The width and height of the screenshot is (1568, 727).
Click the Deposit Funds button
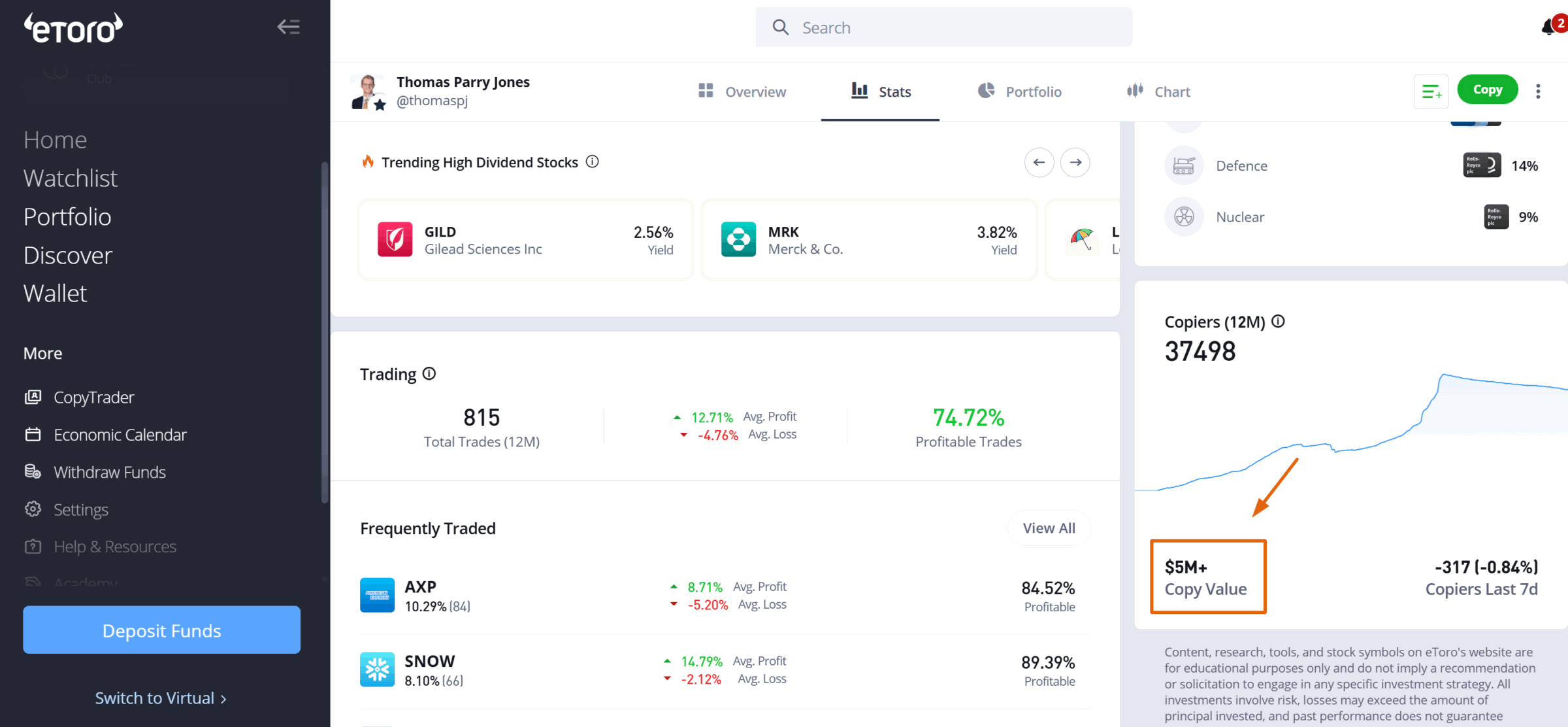coord(161,630)
